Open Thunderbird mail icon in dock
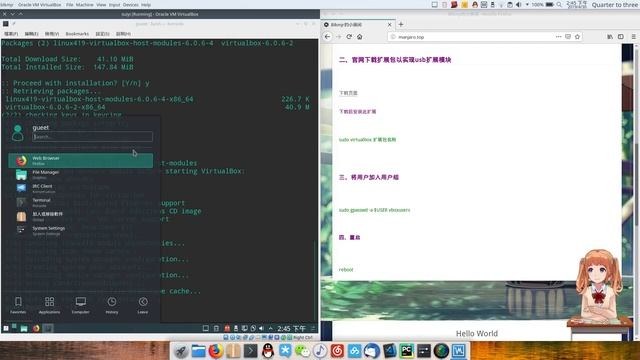 [x=372, y=351]
